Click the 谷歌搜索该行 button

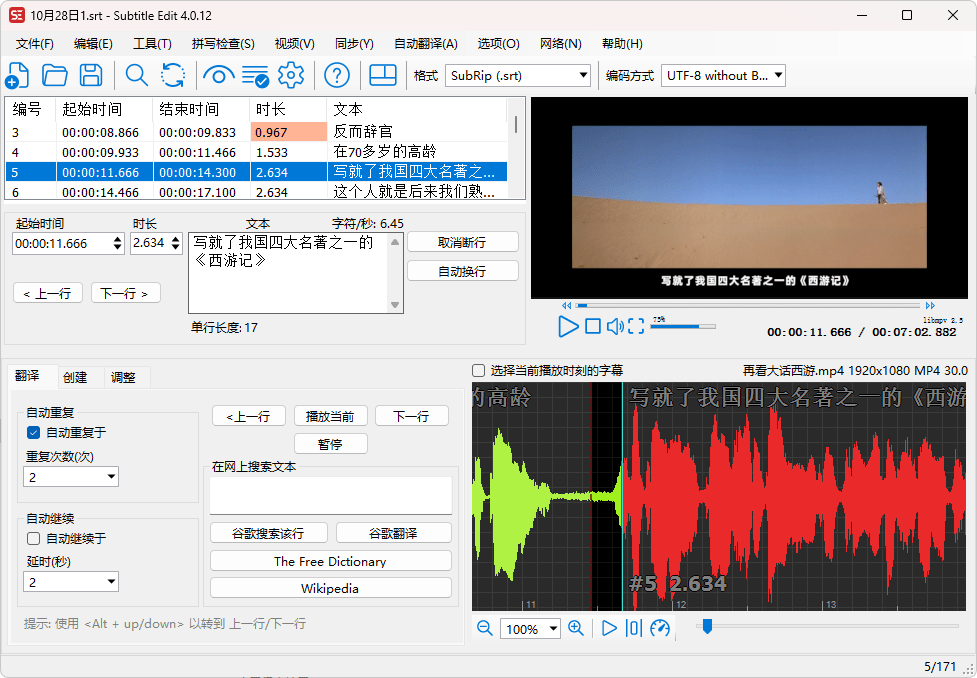click(x=268, y=533)
